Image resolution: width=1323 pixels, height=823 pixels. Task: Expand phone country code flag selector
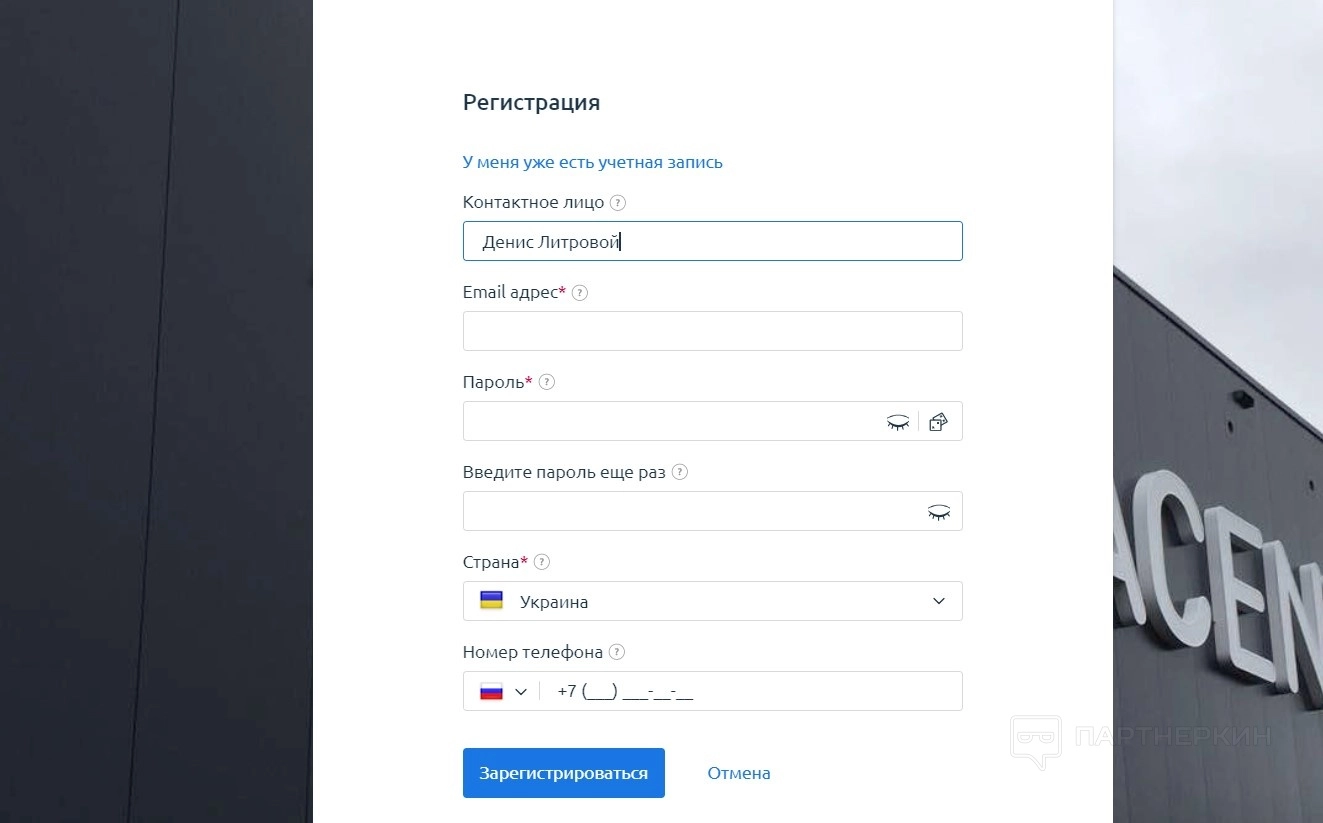[503, 691]
